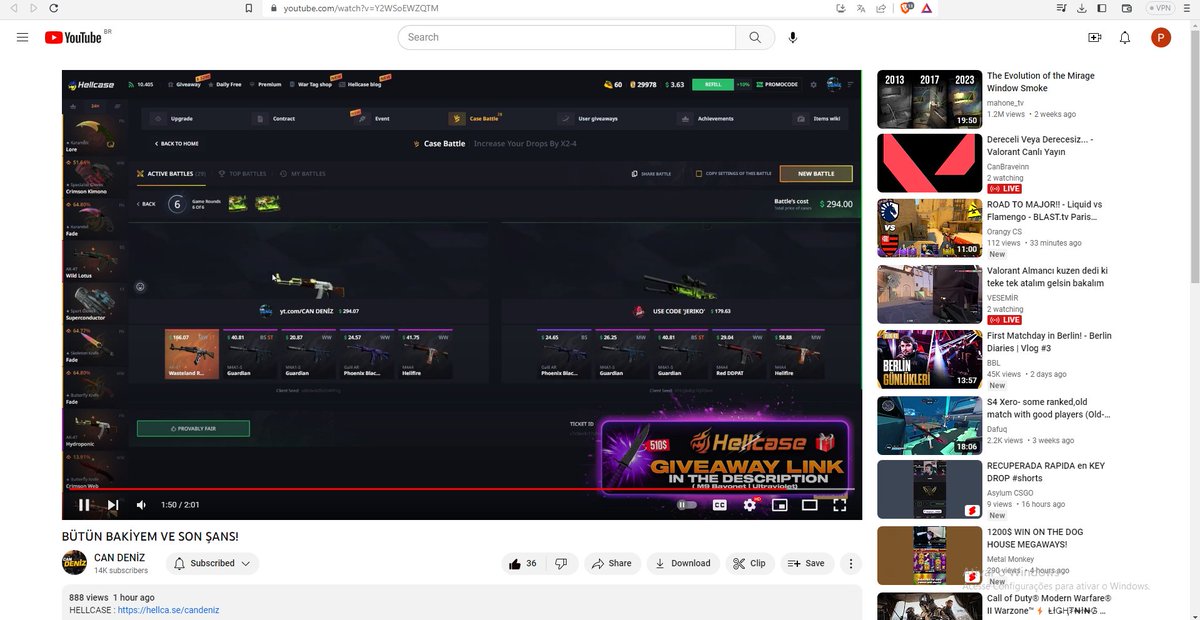Viewport: 1200px width, 620px height.
Task: Open the CAN DENİZ channel avatar
Action: [75, 563]
